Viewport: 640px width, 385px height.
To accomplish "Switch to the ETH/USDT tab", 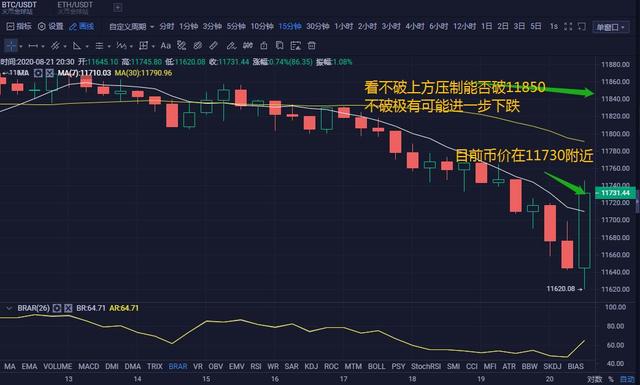I will tap(75, 7).
